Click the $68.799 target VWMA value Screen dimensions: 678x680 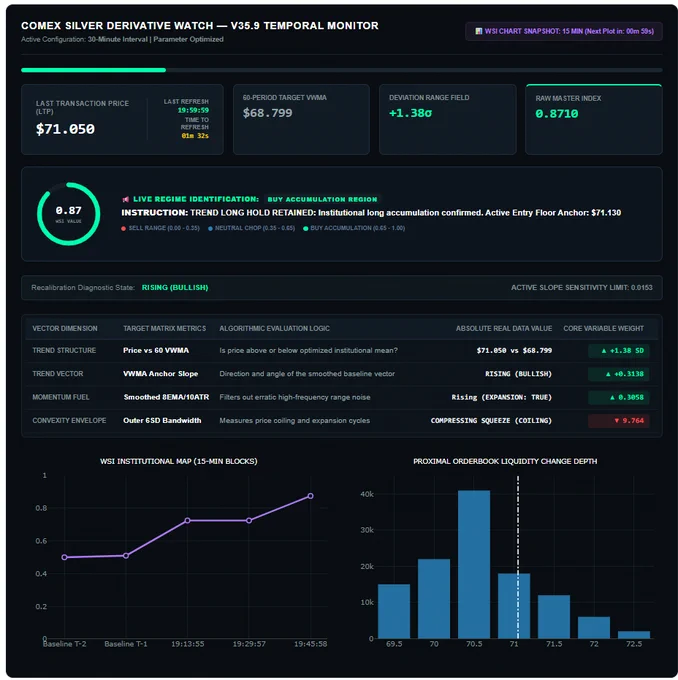pos(267,113)
